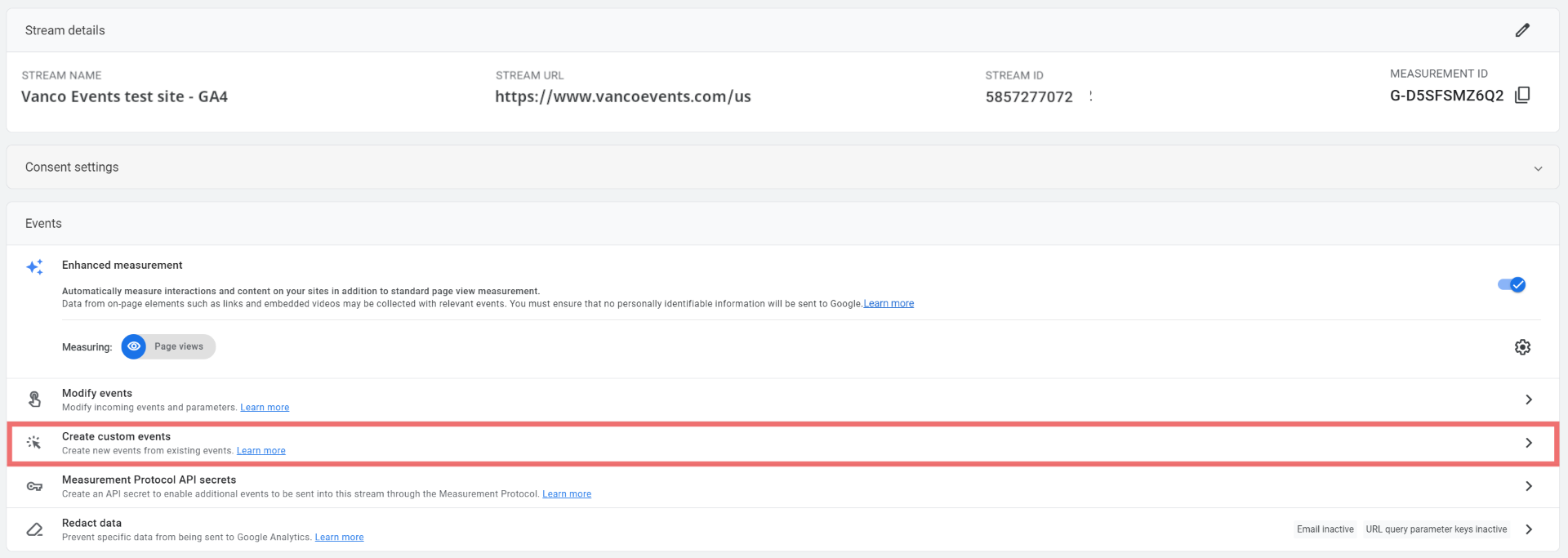
Task: Click the Page views measuring chip
Action: tap(179, 346)
